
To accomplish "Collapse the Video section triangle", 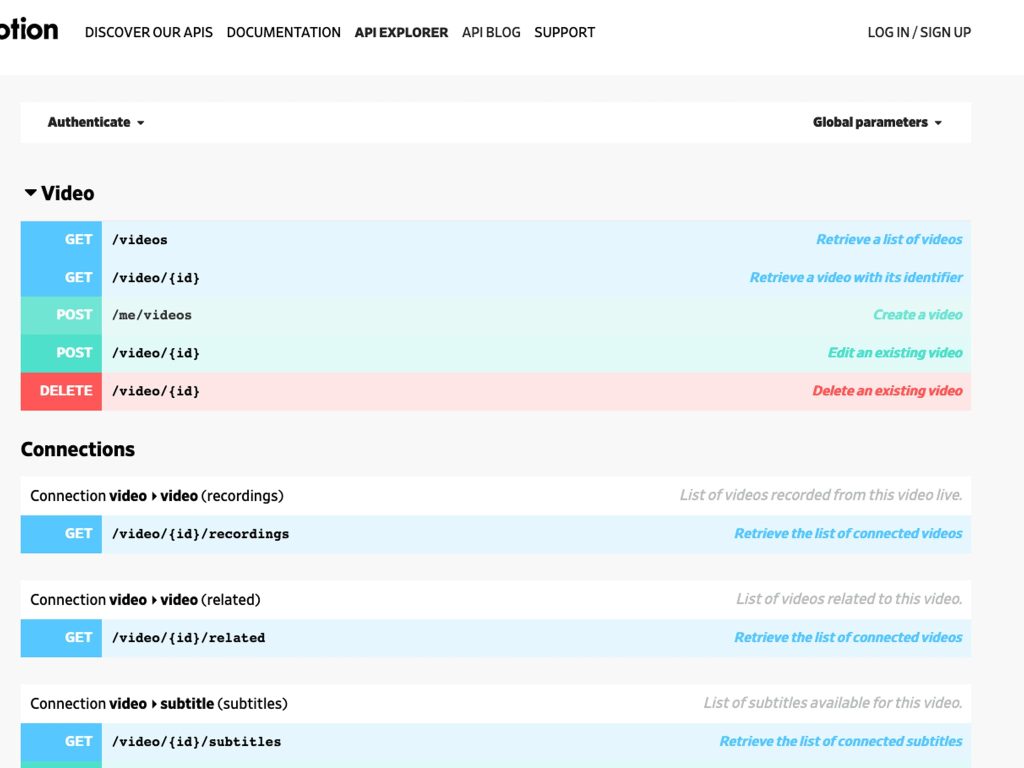I will tap(30, 193).
